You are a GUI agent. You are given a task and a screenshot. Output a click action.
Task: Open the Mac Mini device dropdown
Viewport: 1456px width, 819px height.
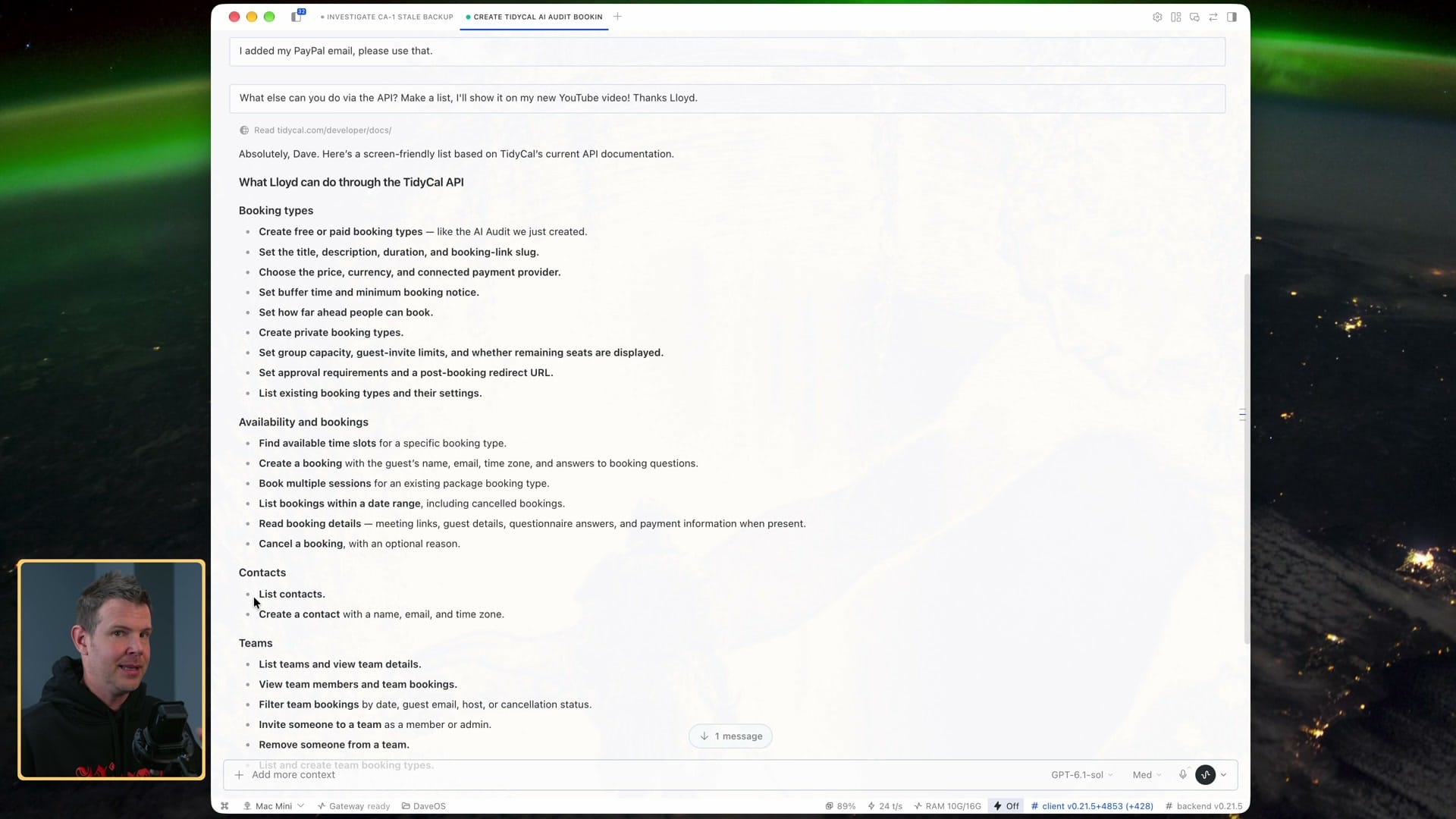click(273, 806)
